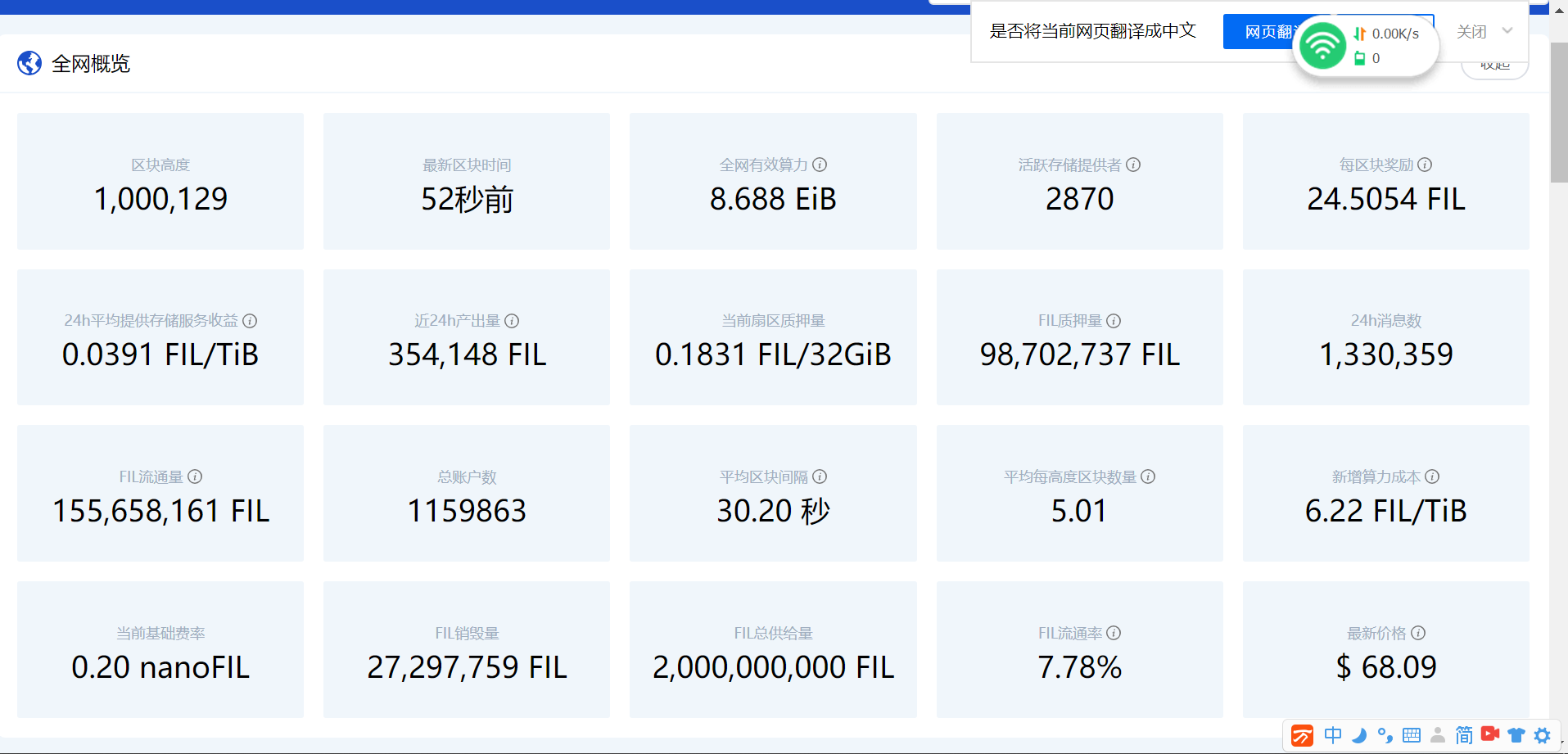
Task: Click the 活跃存储提供者 value 2870
Action: [1079, 199]
